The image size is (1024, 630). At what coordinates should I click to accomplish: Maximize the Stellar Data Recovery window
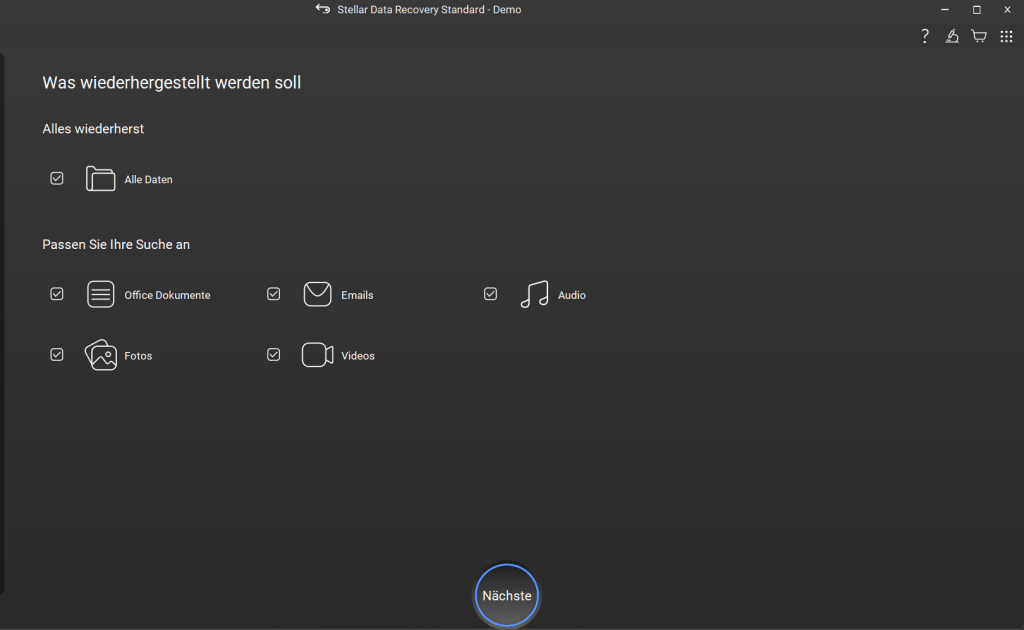tap(977, 9)
